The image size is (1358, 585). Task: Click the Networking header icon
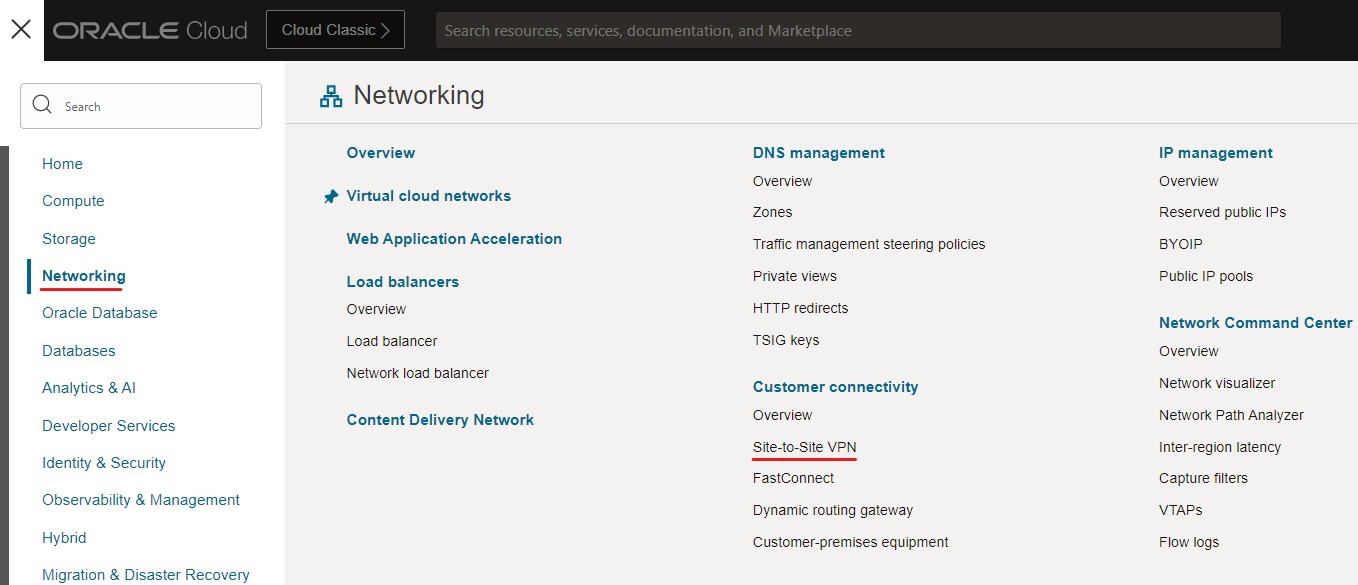[330, 96]
